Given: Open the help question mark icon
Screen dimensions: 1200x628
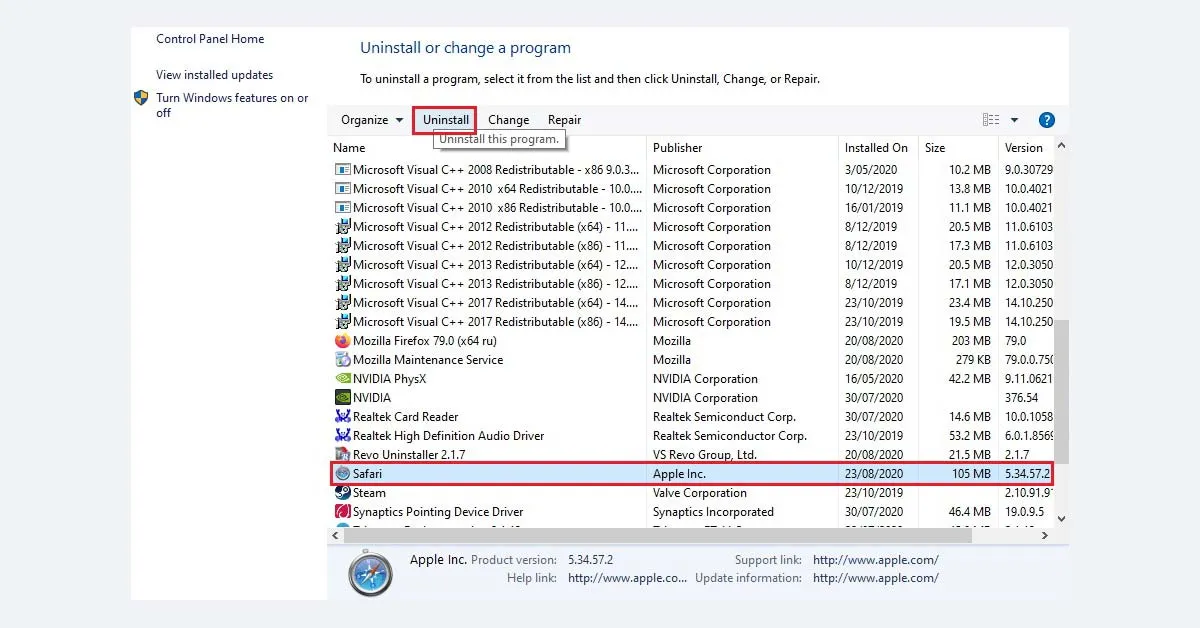Looking at the screenshot, I should click(1047, 120).
